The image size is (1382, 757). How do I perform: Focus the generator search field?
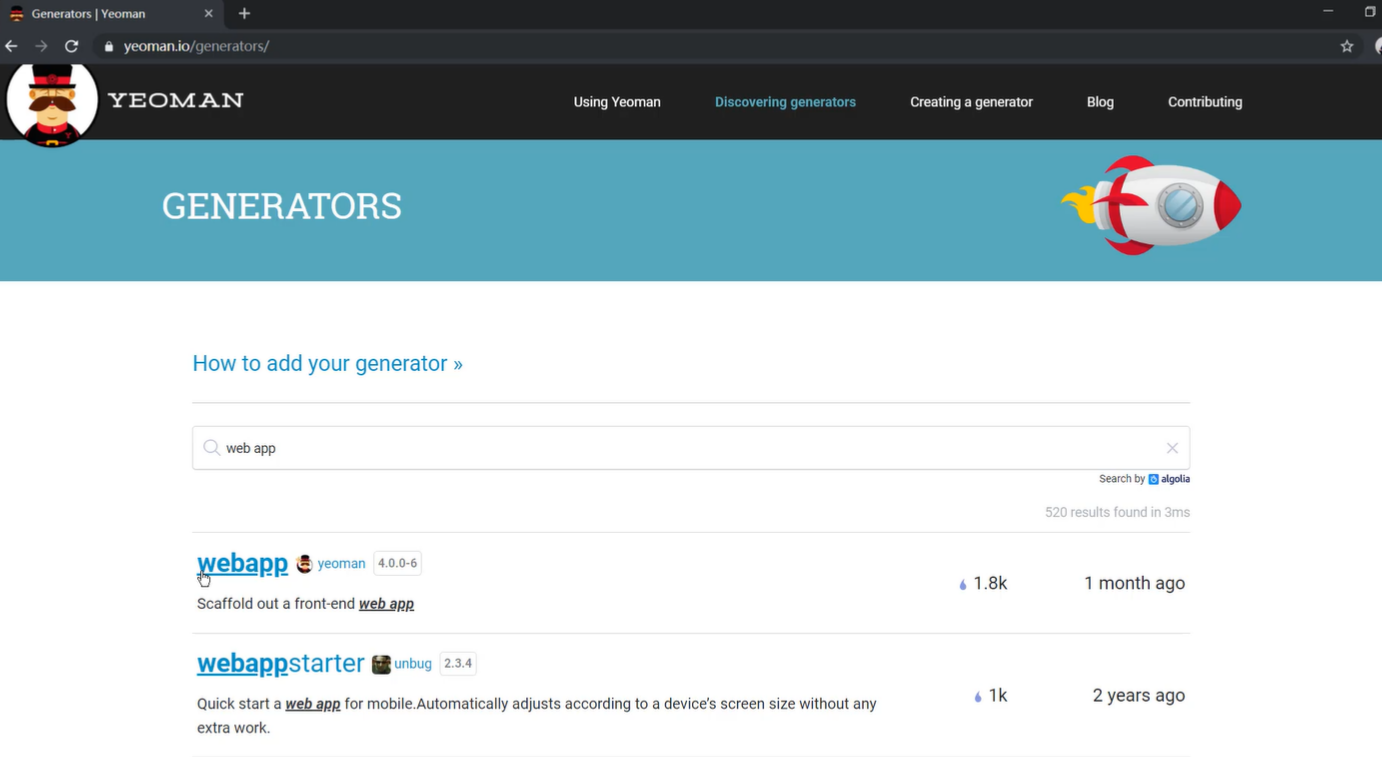click(x=691, y=448)
